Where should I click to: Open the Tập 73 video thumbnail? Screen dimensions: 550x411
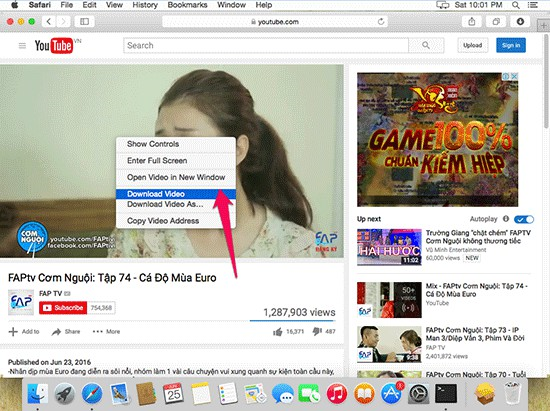[x=389, y=344]
